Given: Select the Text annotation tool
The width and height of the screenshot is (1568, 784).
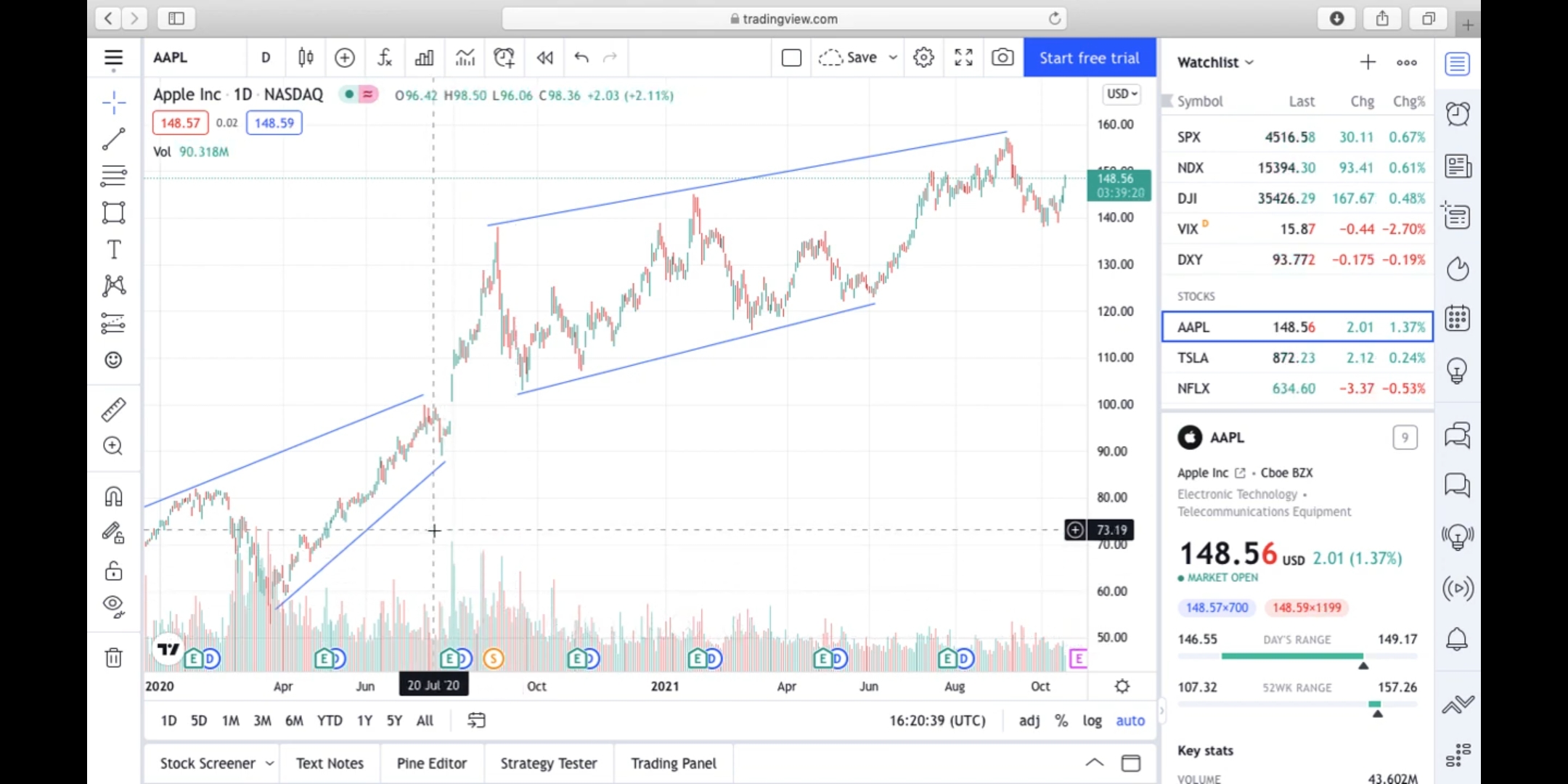Looking at the screenshot, I should pos(113,250).
